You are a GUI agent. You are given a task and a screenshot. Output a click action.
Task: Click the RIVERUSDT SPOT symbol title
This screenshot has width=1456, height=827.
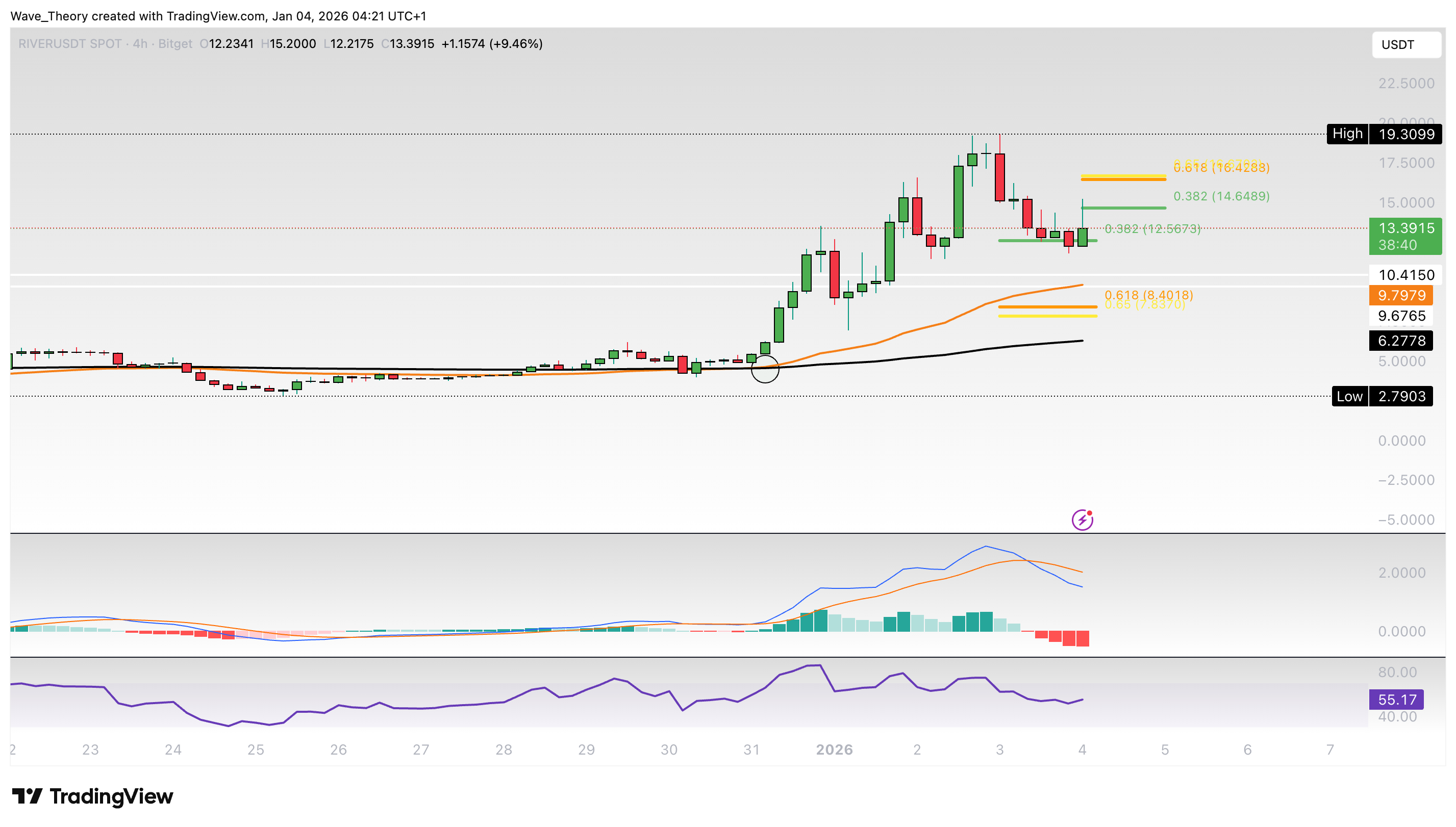point(70,44)
